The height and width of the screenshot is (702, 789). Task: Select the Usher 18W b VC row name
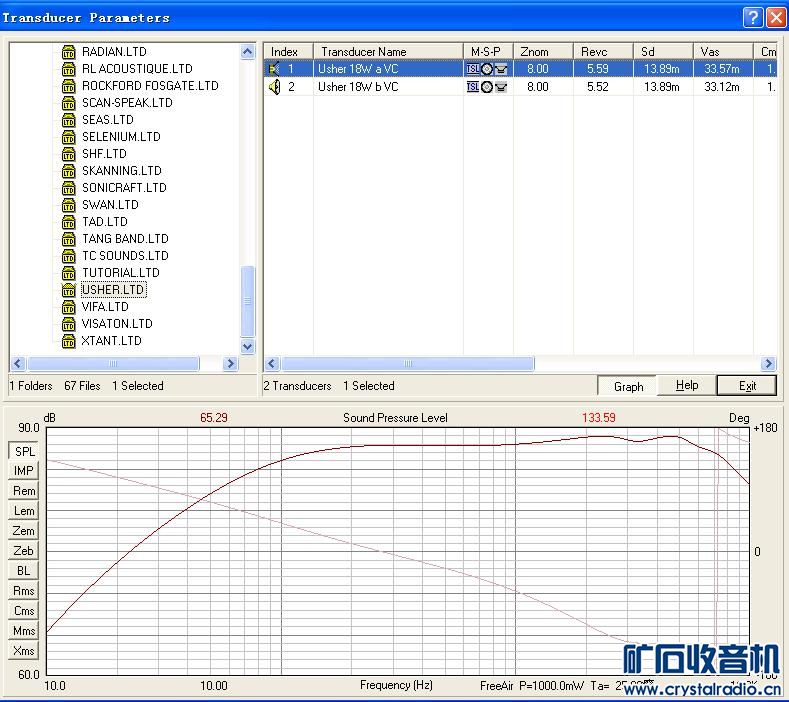(358, 87)
